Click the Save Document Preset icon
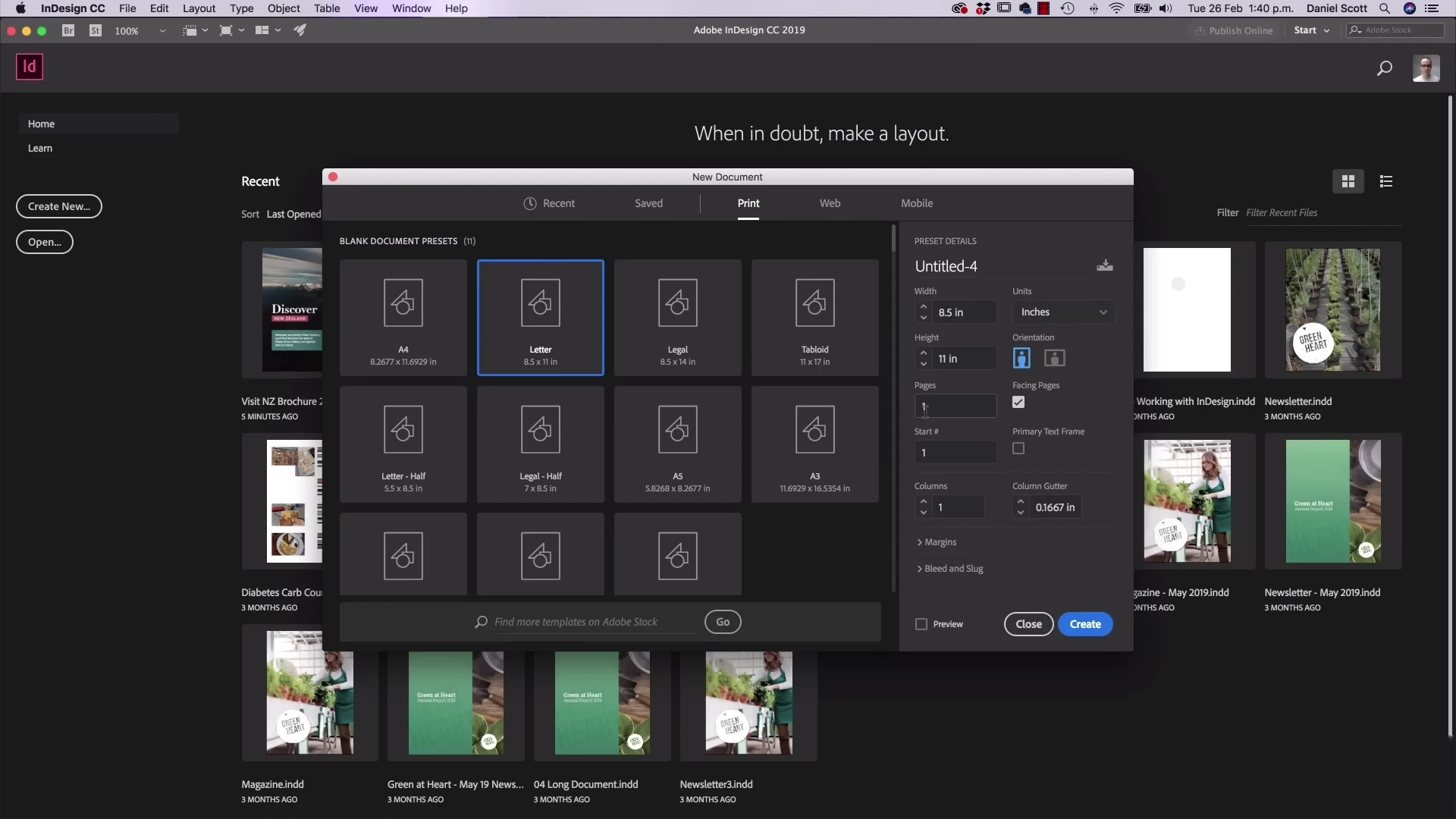This screenshot has width=1456, height=819. click(x=1105, y=265)
